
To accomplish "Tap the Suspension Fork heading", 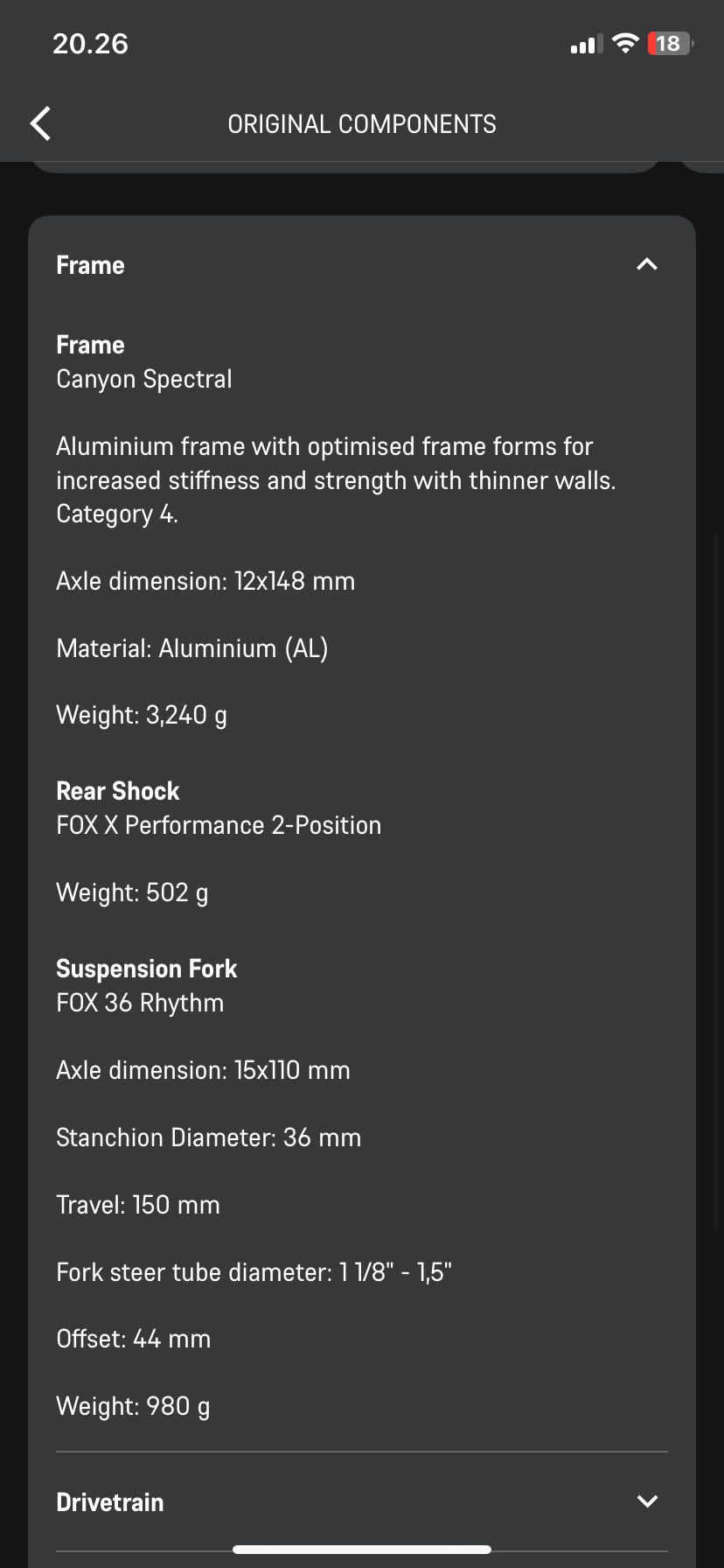I will pyautogui.click(x=147, y=969).
